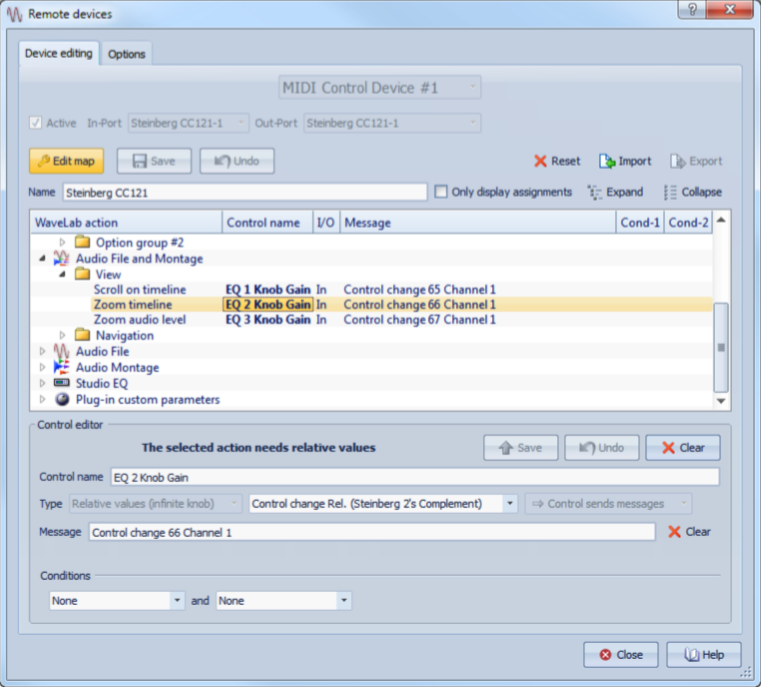Click the top Undo button beside Save
Image resolution: width=761 pixels, height=687 pixels.
[237, 161]
